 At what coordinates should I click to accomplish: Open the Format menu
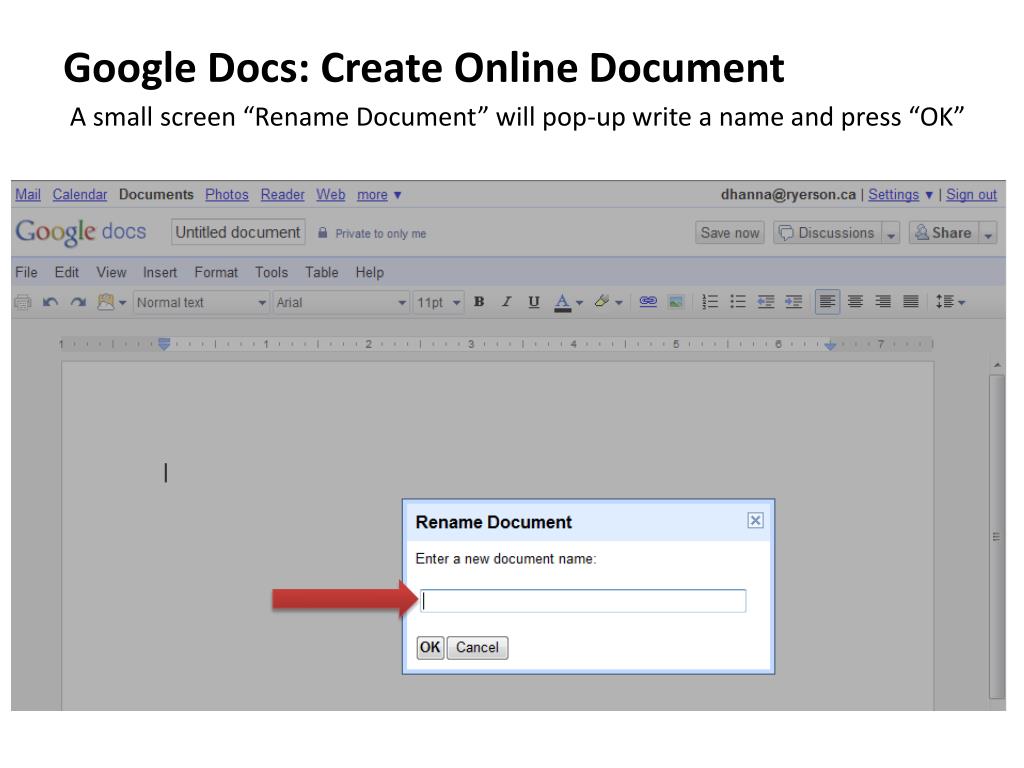pos(216,272)
